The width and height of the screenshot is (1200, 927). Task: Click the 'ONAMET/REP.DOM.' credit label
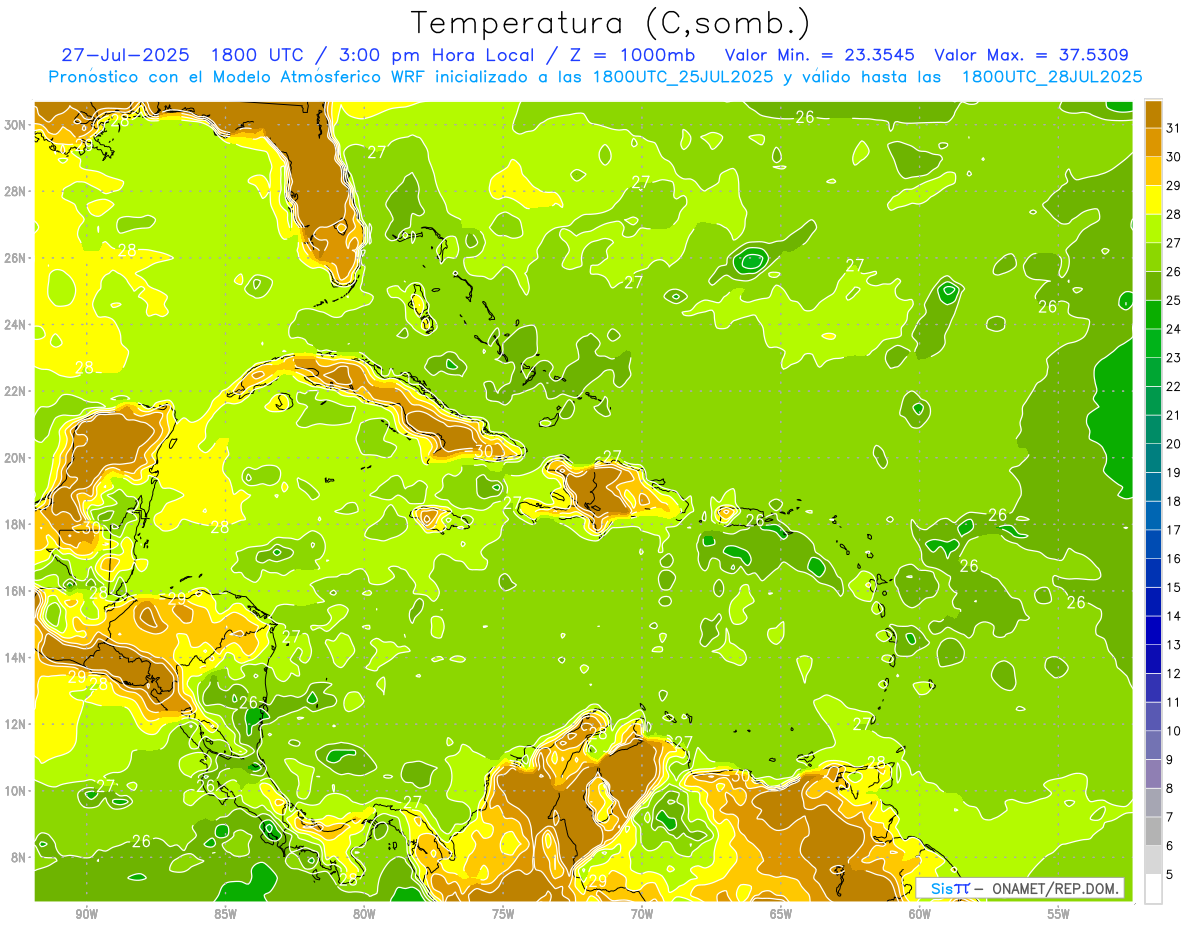pos(1054,888)
